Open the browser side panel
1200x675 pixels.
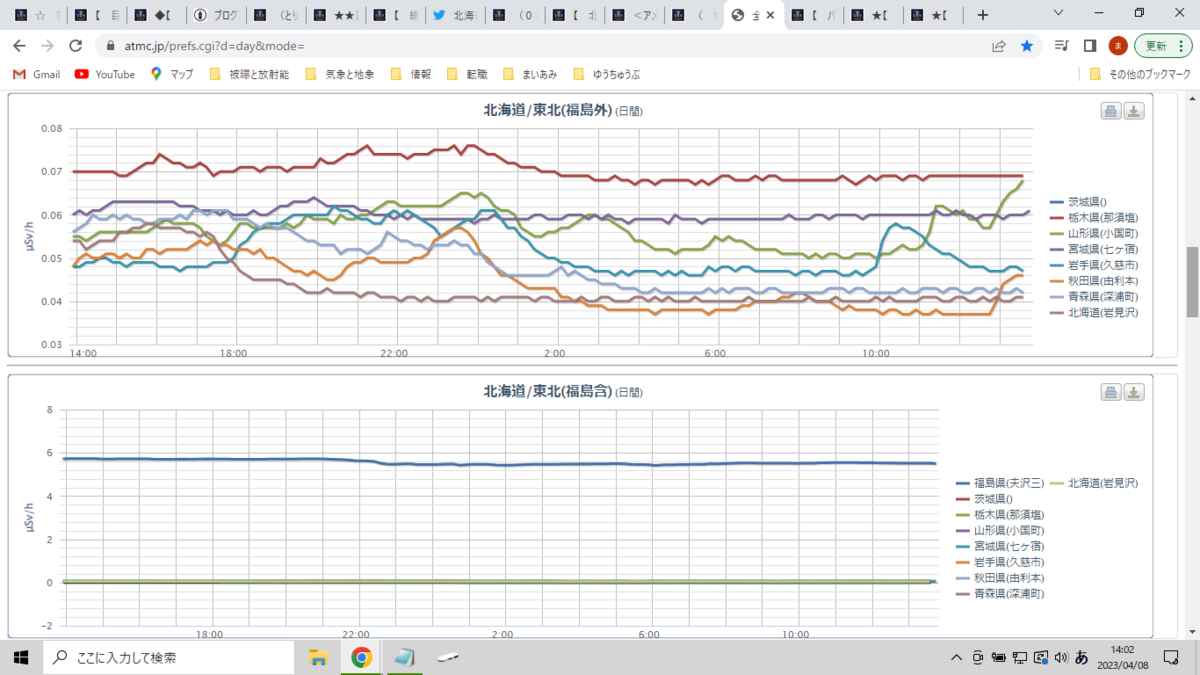pyautogui.click(x=1090, y=46)
